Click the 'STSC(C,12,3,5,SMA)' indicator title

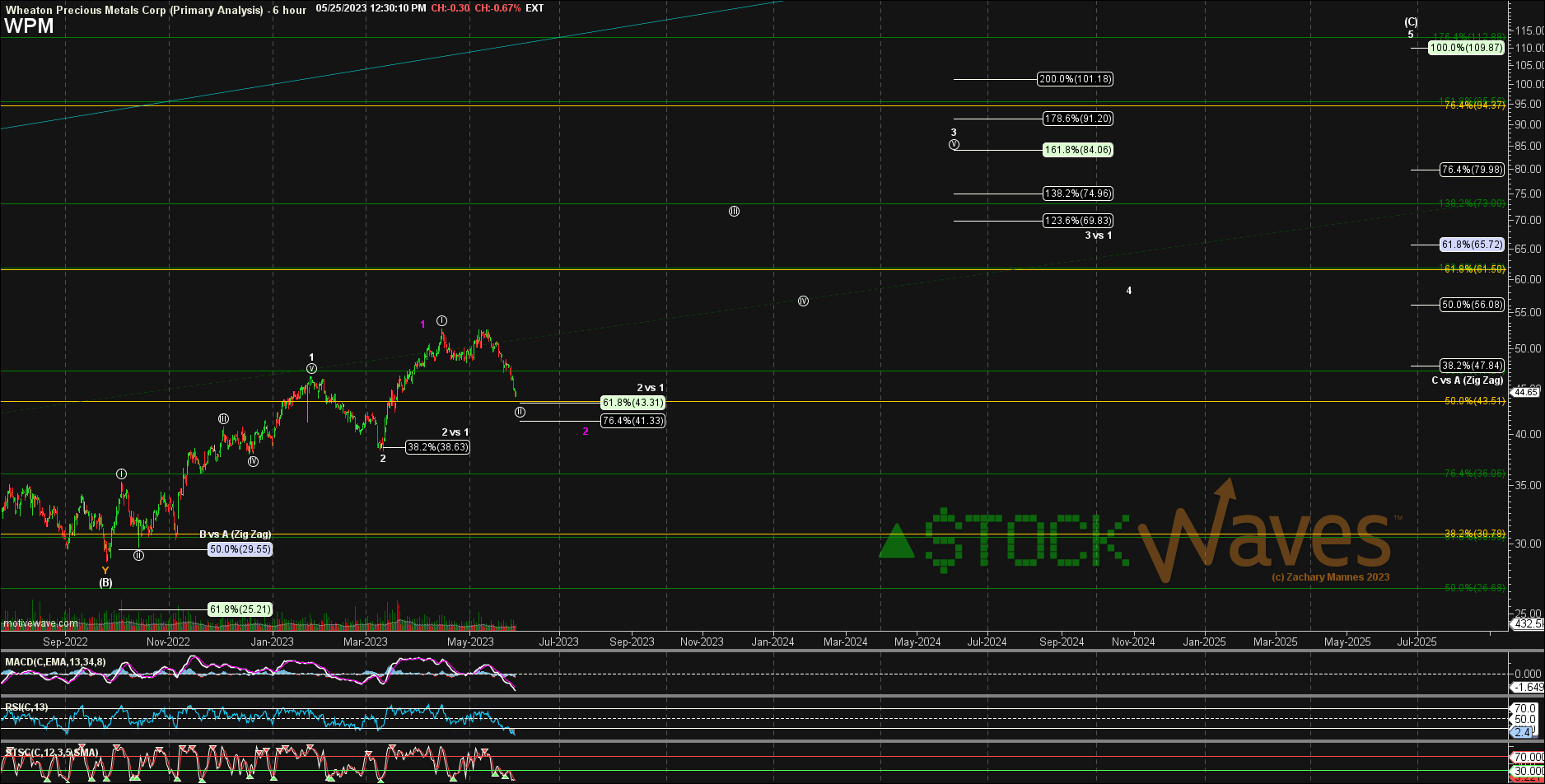(x=52, y=752)
